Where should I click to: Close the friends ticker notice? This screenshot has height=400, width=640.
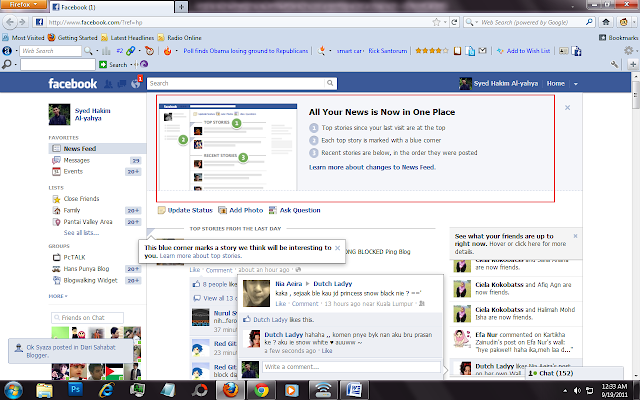coord(576,236)
